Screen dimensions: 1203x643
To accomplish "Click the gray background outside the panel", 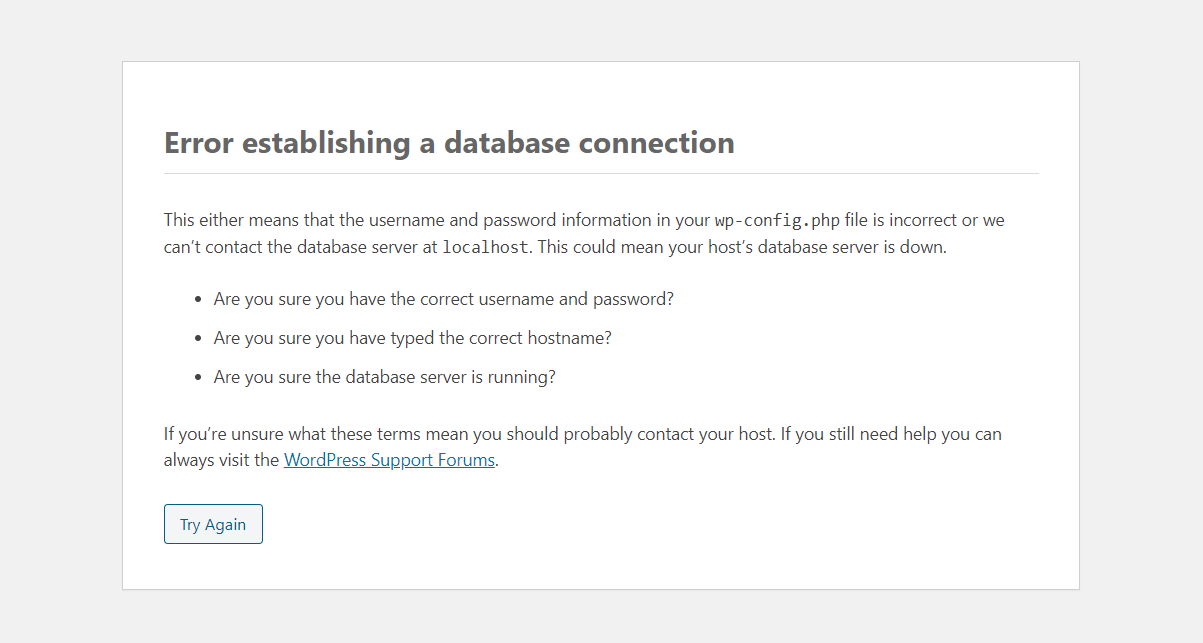I will [60, 320].
